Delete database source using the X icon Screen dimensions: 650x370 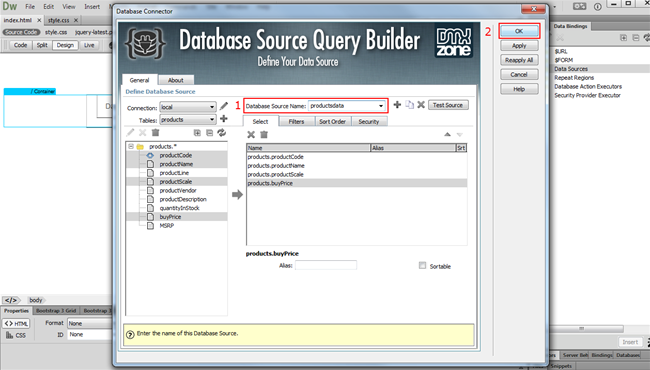[x=421, y=105]
